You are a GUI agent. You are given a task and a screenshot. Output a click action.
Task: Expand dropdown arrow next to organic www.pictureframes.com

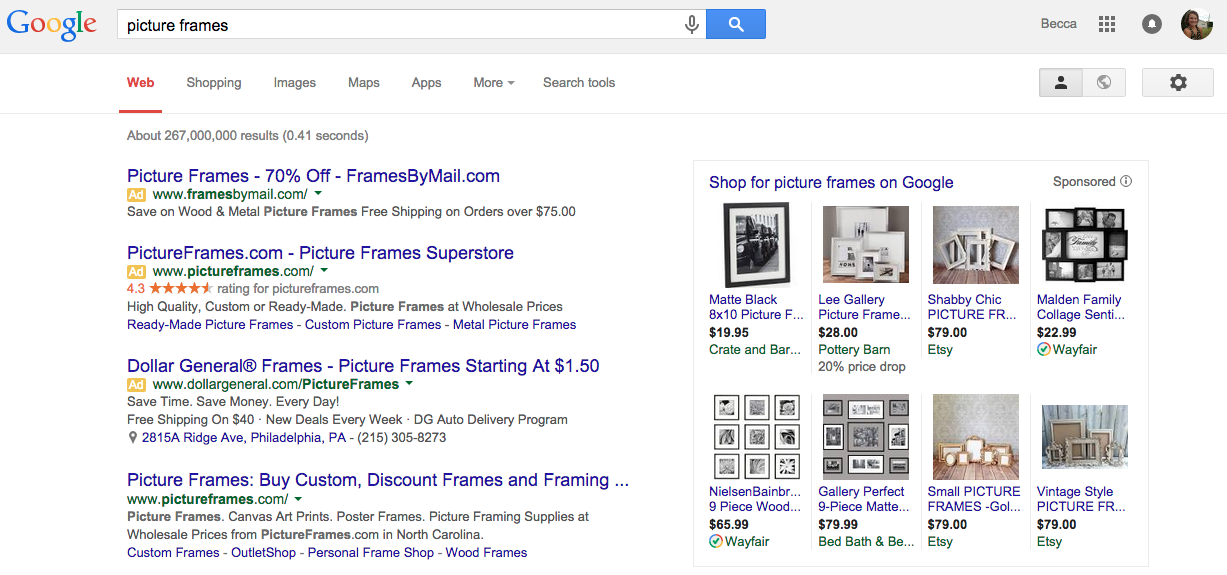tap(298, 499)
